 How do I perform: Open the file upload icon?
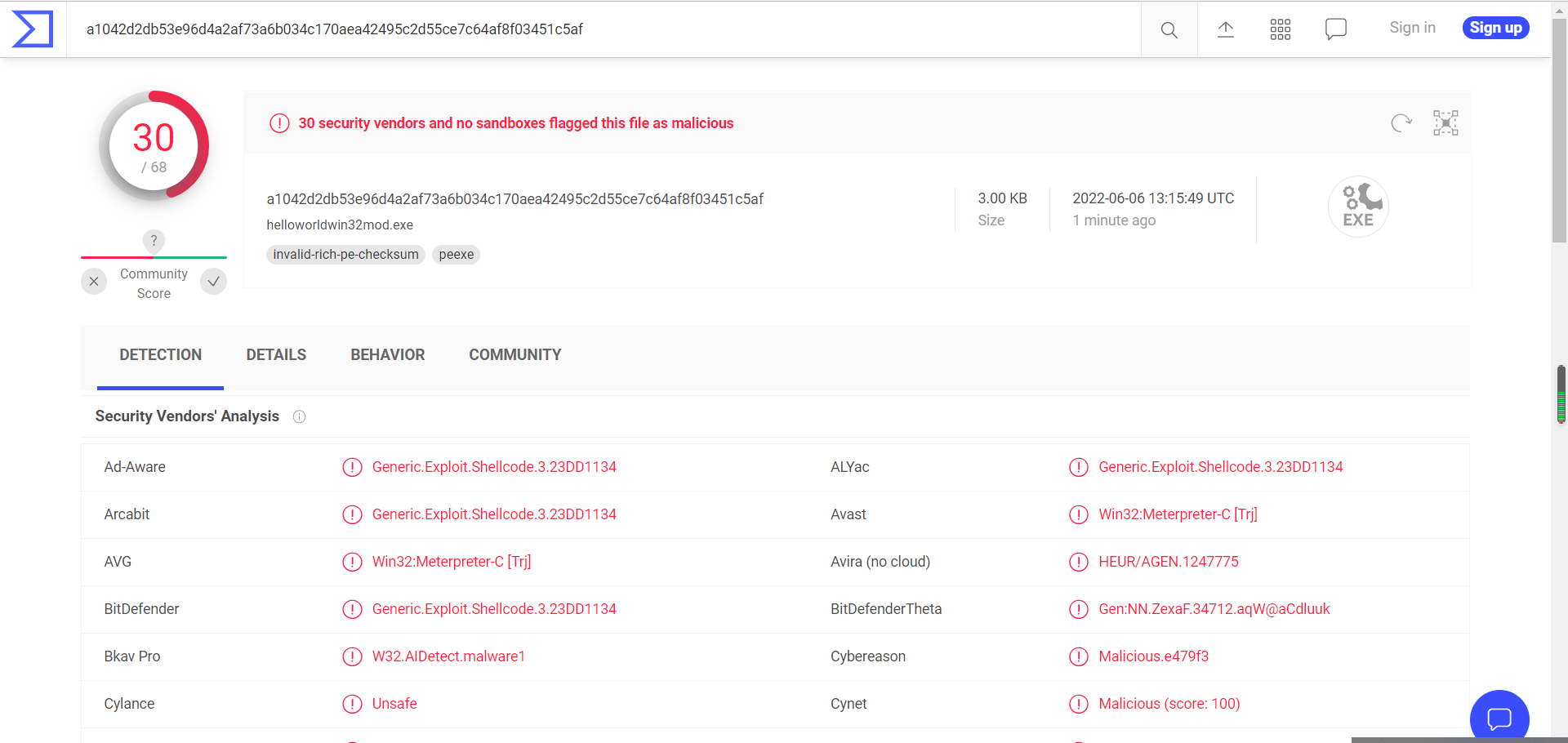click(x=1225, y=30)
